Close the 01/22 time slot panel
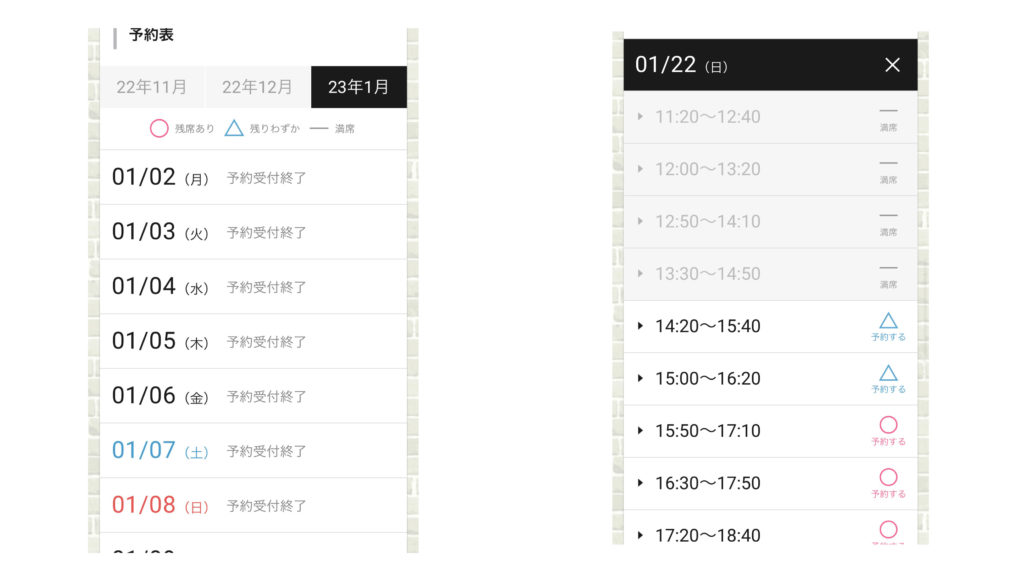The width and height of the screenshot is (1024, 576). pyautogui.click(x=892, y=65)
